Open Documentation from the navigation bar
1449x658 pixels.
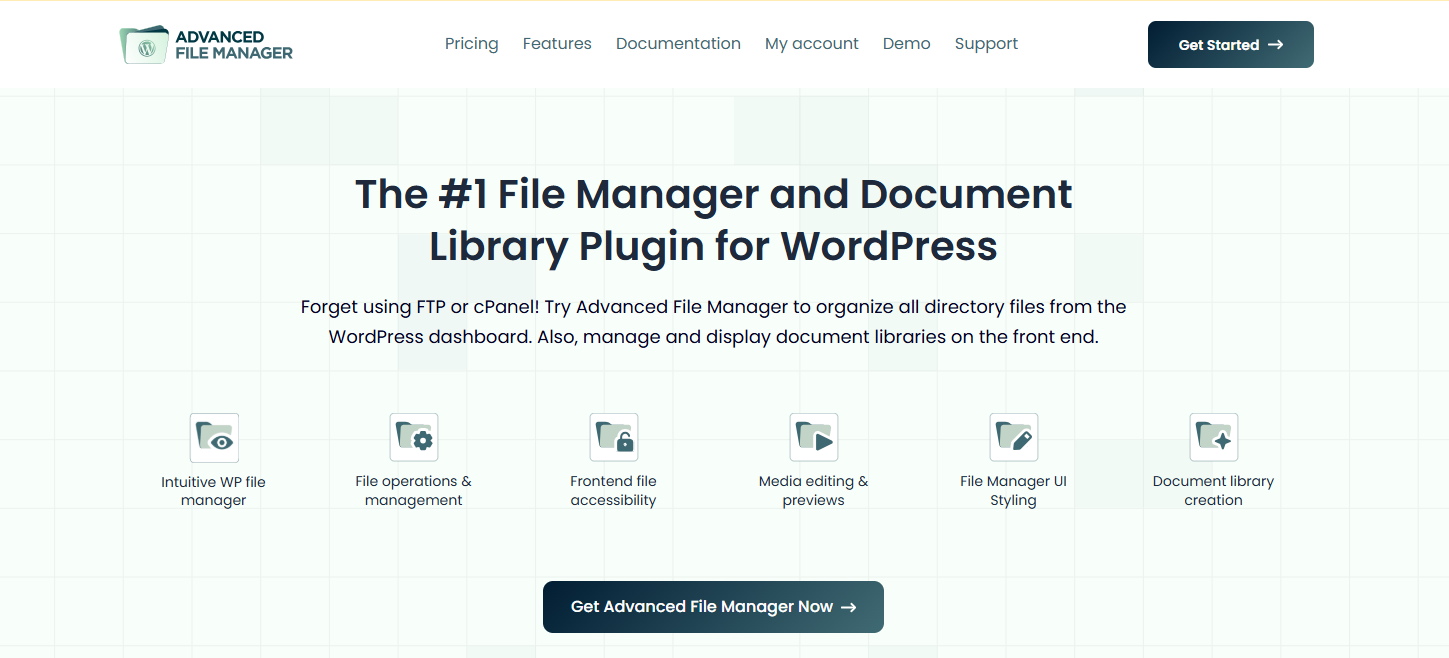tap(678, 44)
